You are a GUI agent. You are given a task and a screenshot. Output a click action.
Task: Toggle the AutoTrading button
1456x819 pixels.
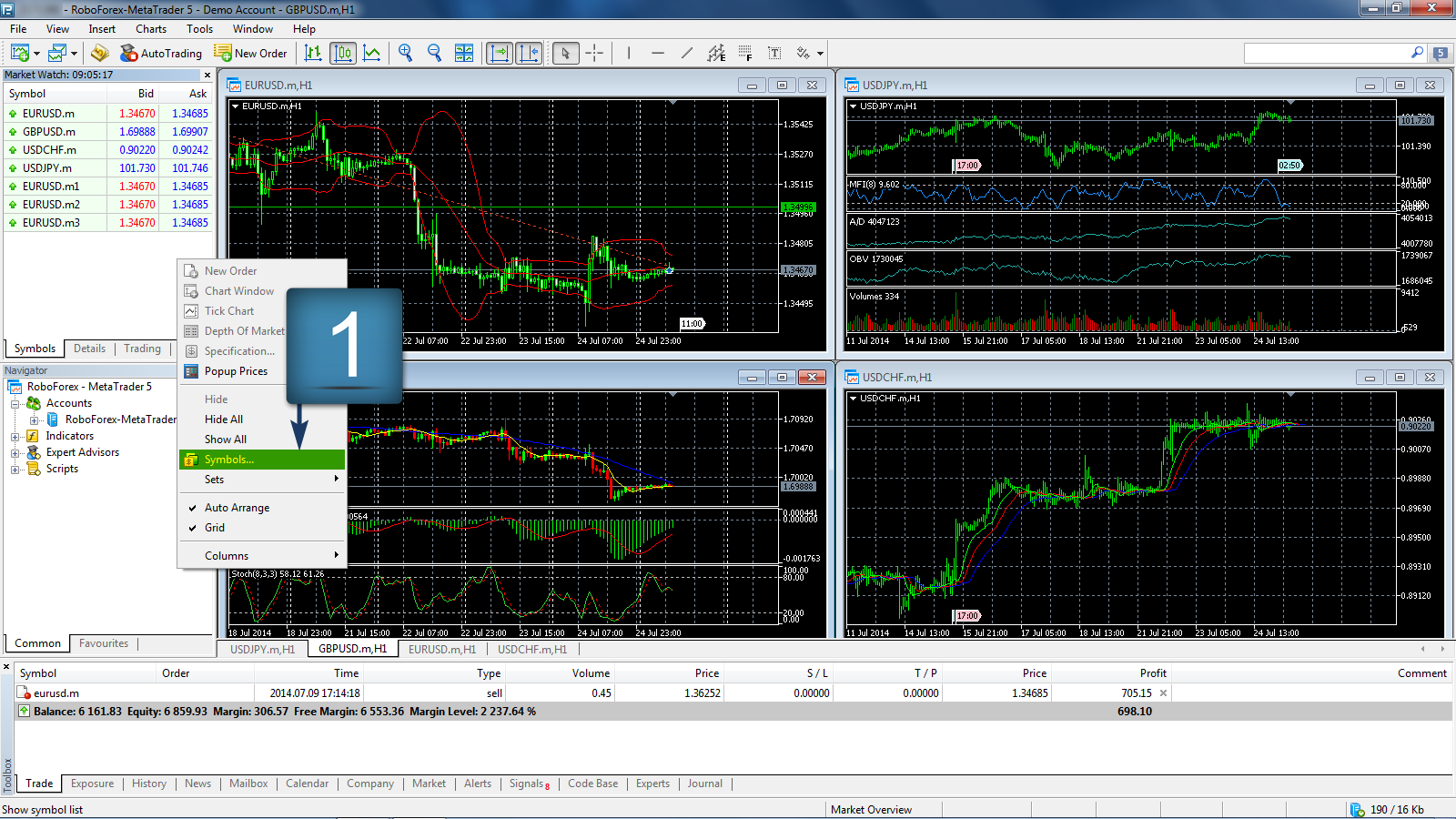(161, 54)
